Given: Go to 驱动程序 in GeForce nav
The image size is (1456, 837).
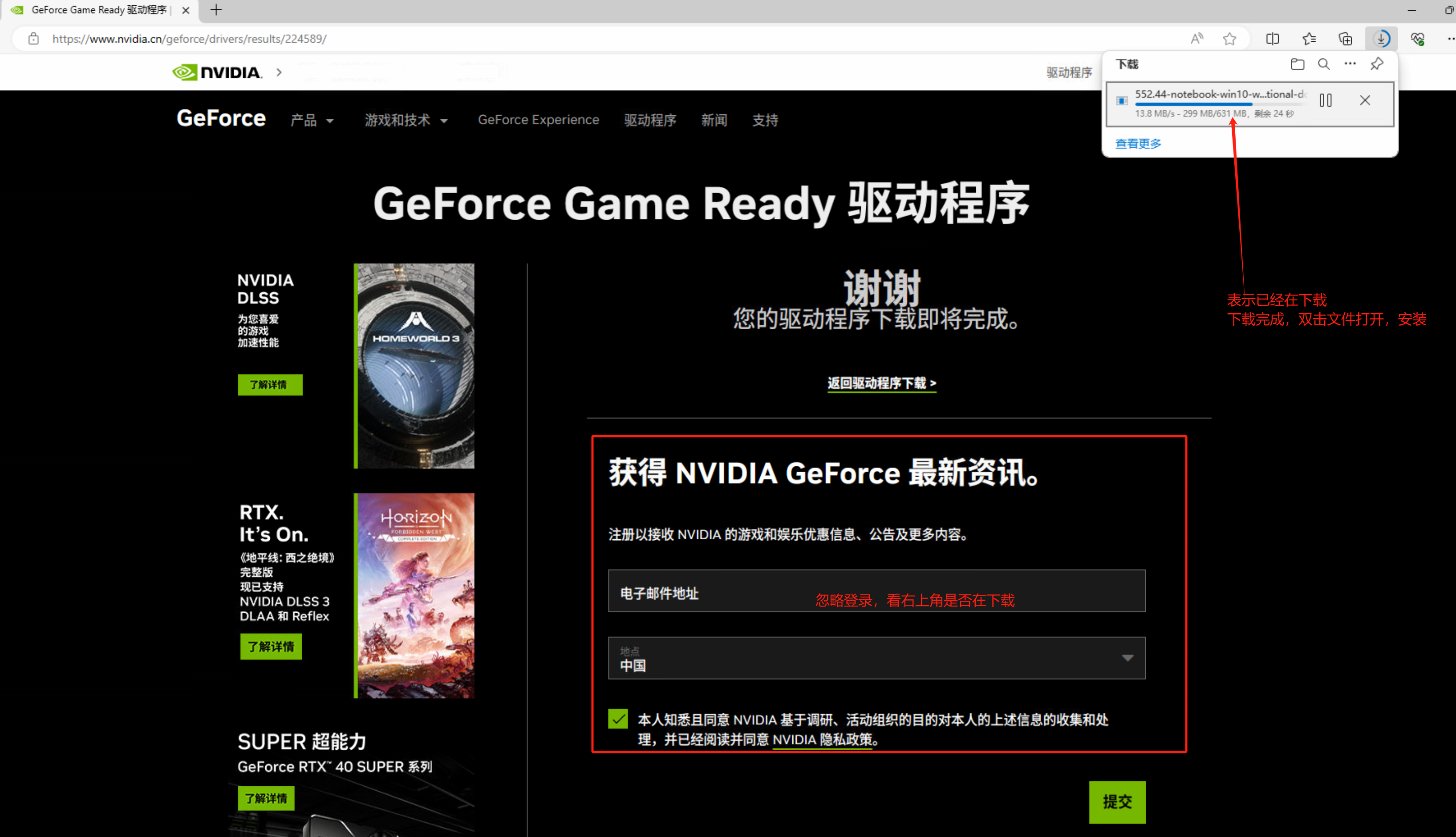Looking at the screenshot, I should click(x=650, y=120).
